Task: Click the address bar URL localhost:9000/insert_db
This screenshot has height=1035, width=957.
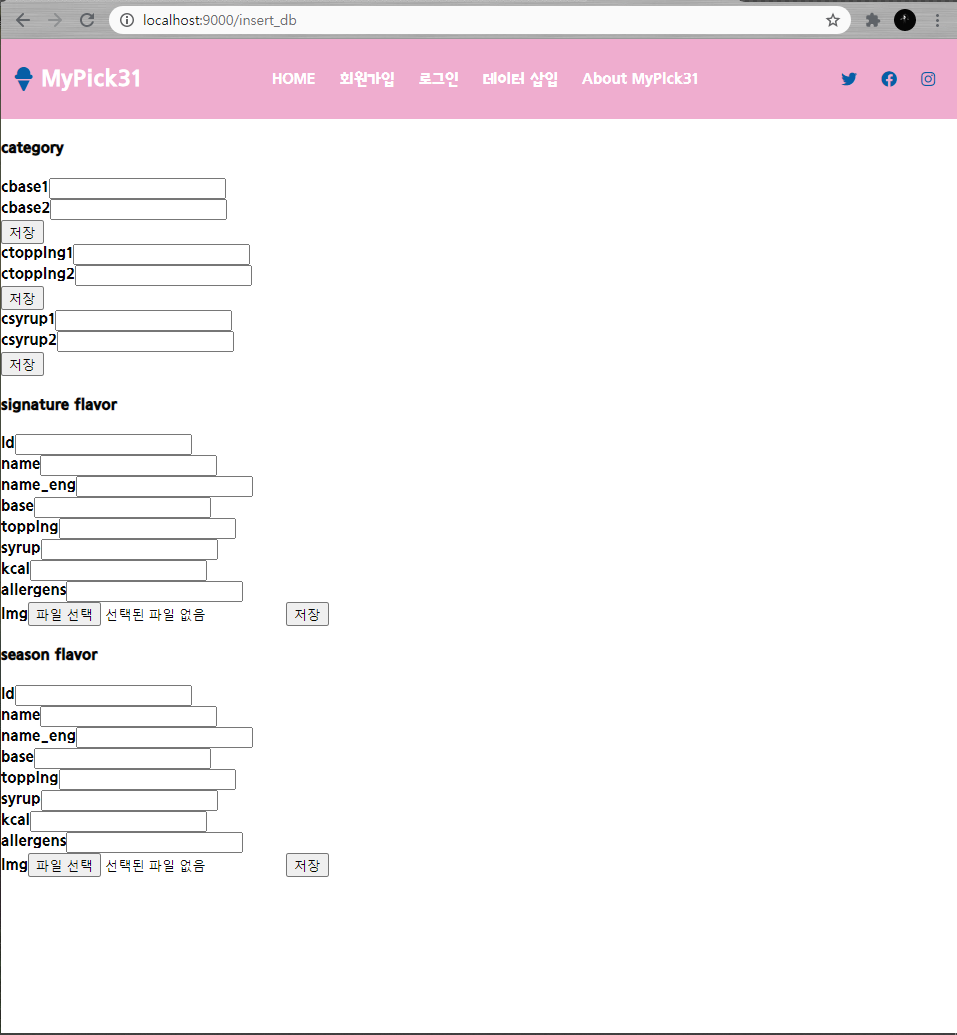Action: (220, 20)
